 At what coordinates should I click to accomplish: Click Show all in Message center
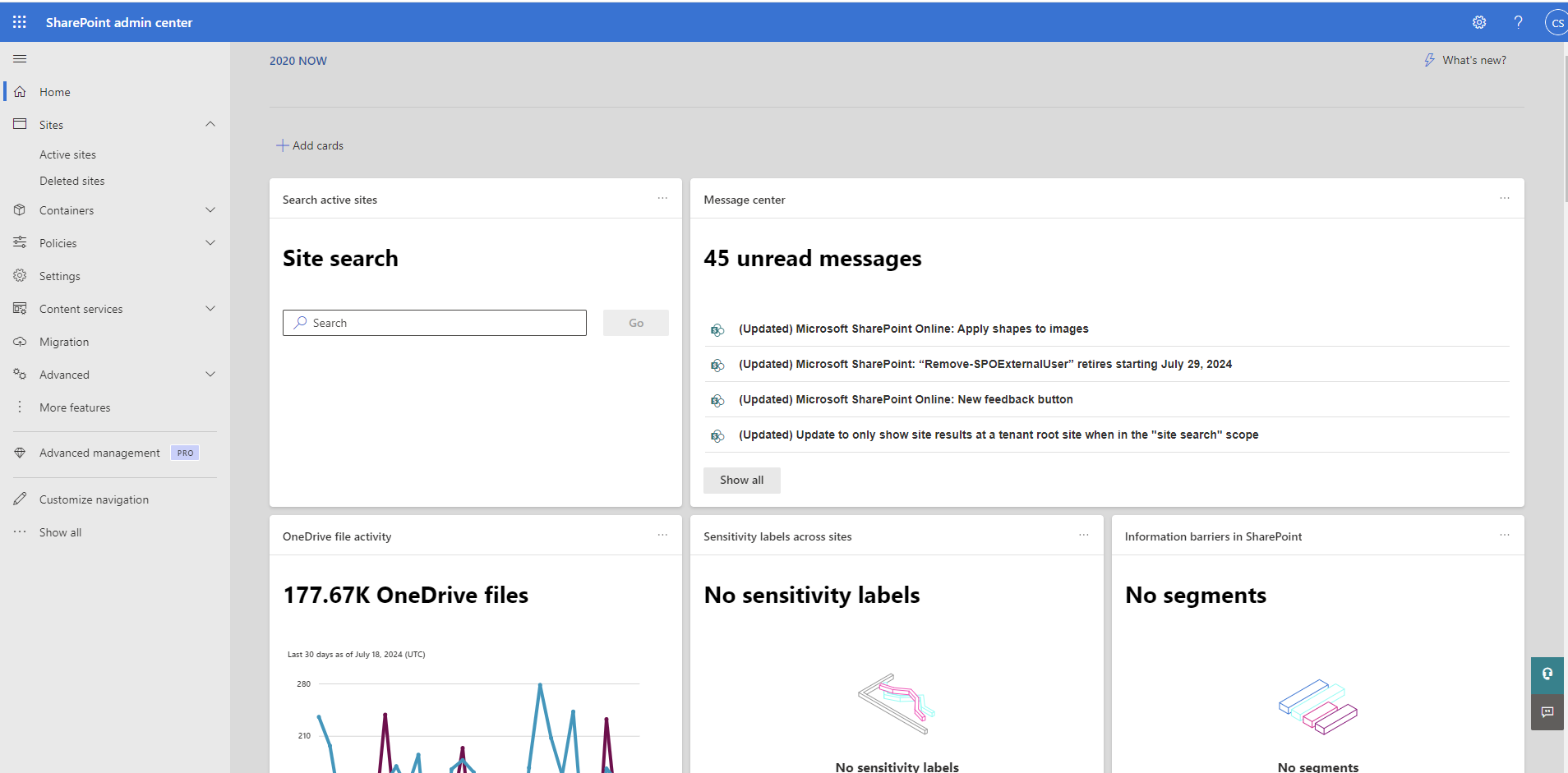[x=742, y=480]
